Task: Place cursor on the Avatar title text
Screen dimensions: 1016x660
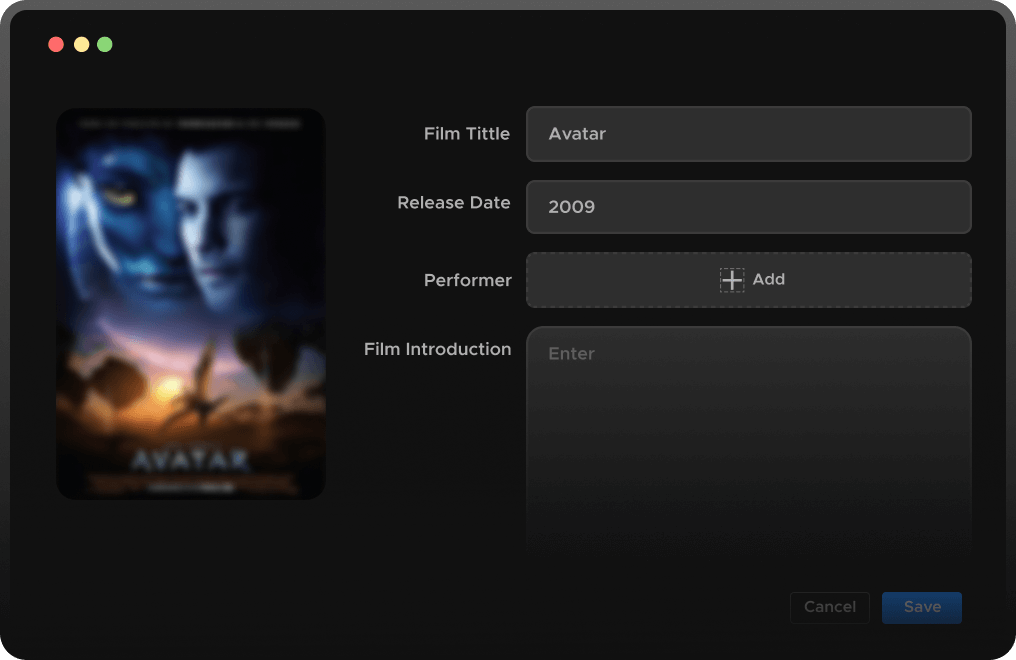Action: pyautogui.click(x=577, y=134)
